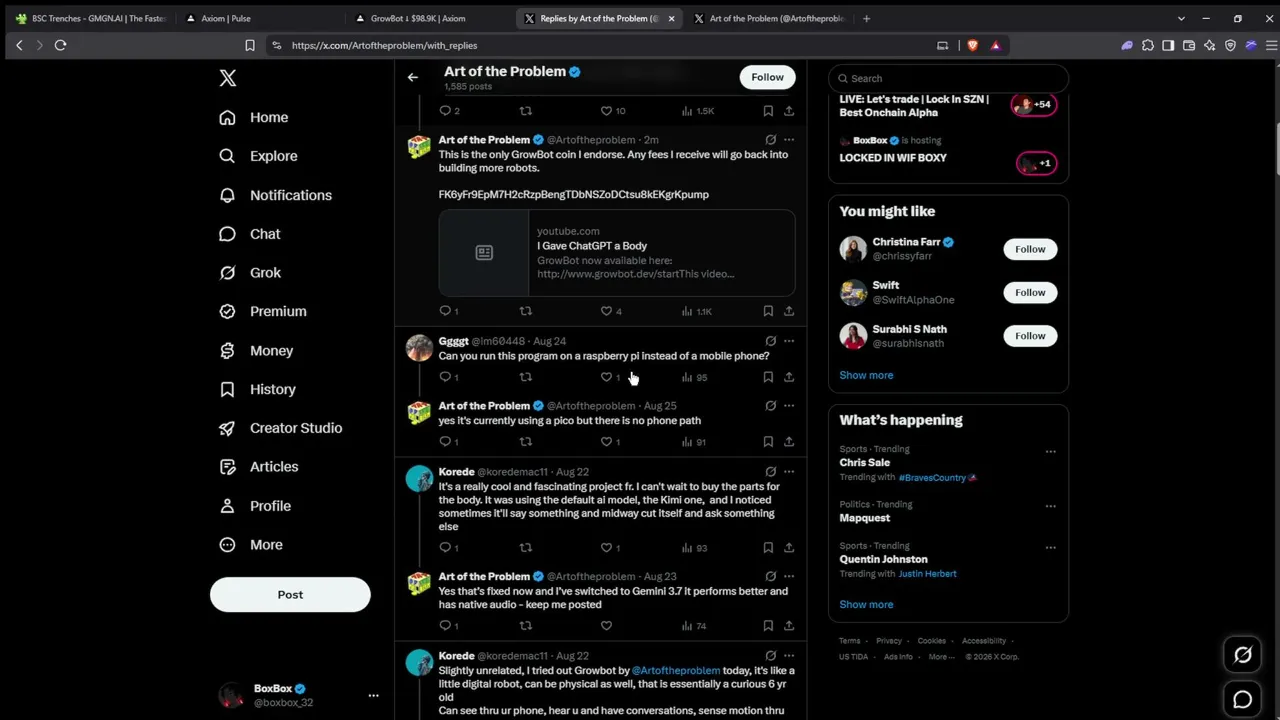Bookmark Ggggt's raspberry pi post
Image resolution: width=1280 pixels, height=720 pixels.
pyautogui.click(x=768, y=377)
